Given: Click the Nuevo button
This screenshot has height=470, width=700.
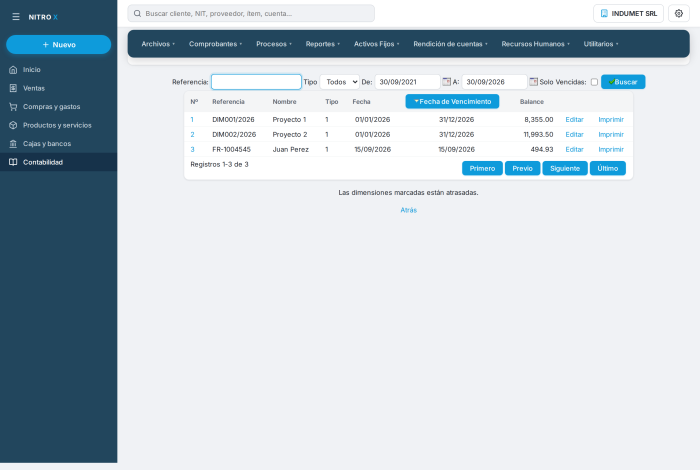Looking at the screenshot, I should [58, 45].
